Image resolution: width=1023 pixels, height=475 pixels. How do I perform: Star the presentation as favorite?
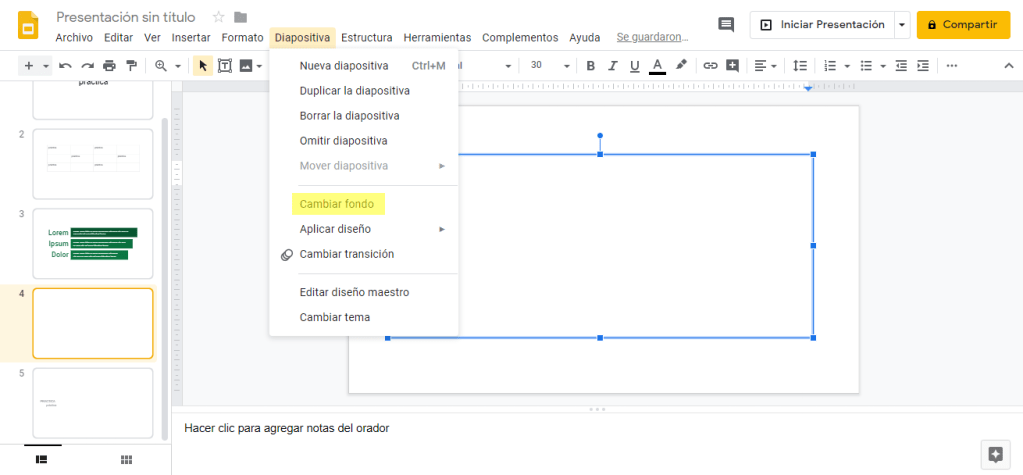pos(219,17)
